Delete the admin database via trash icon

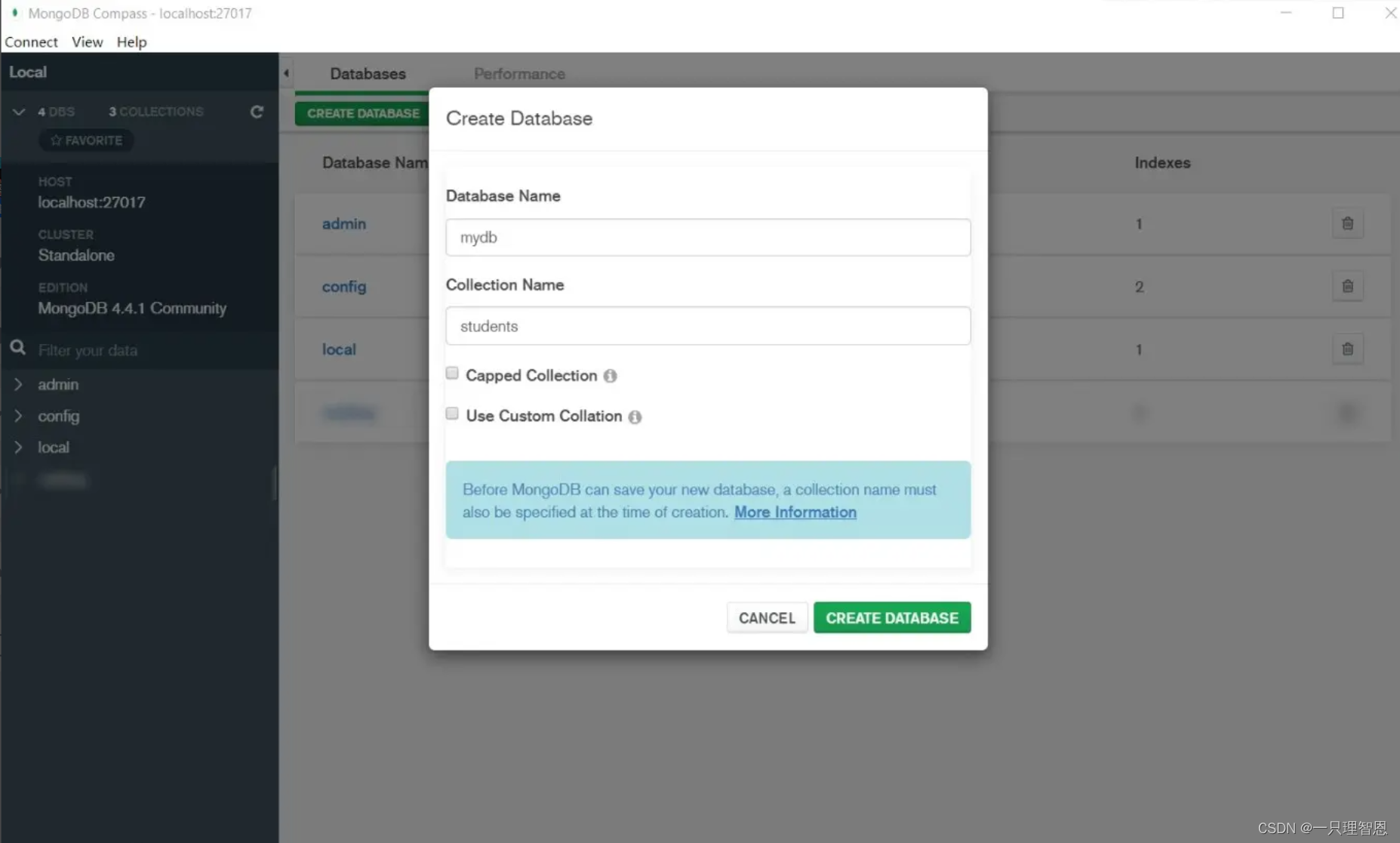[1348, 223]
